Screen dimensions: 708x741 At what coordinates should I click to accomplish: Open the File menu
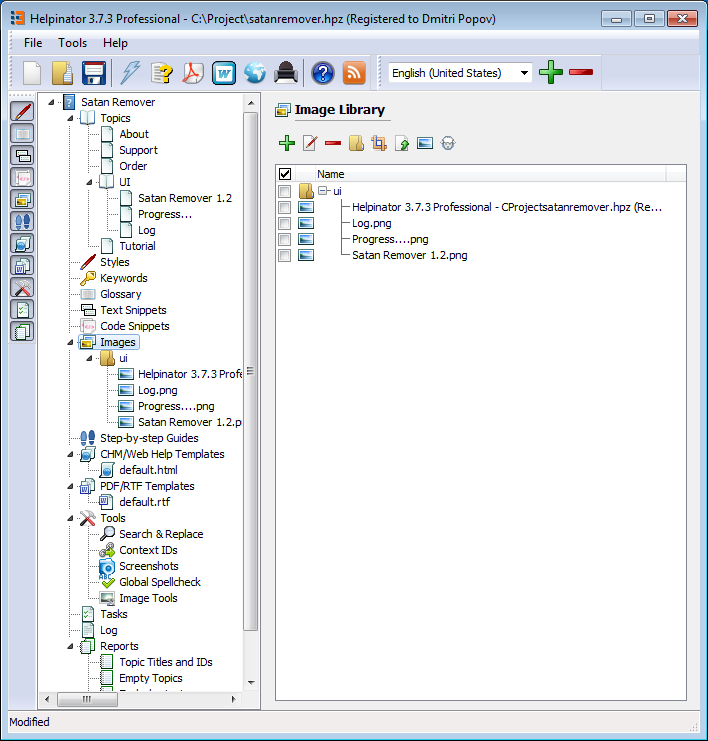coord(33,43)
